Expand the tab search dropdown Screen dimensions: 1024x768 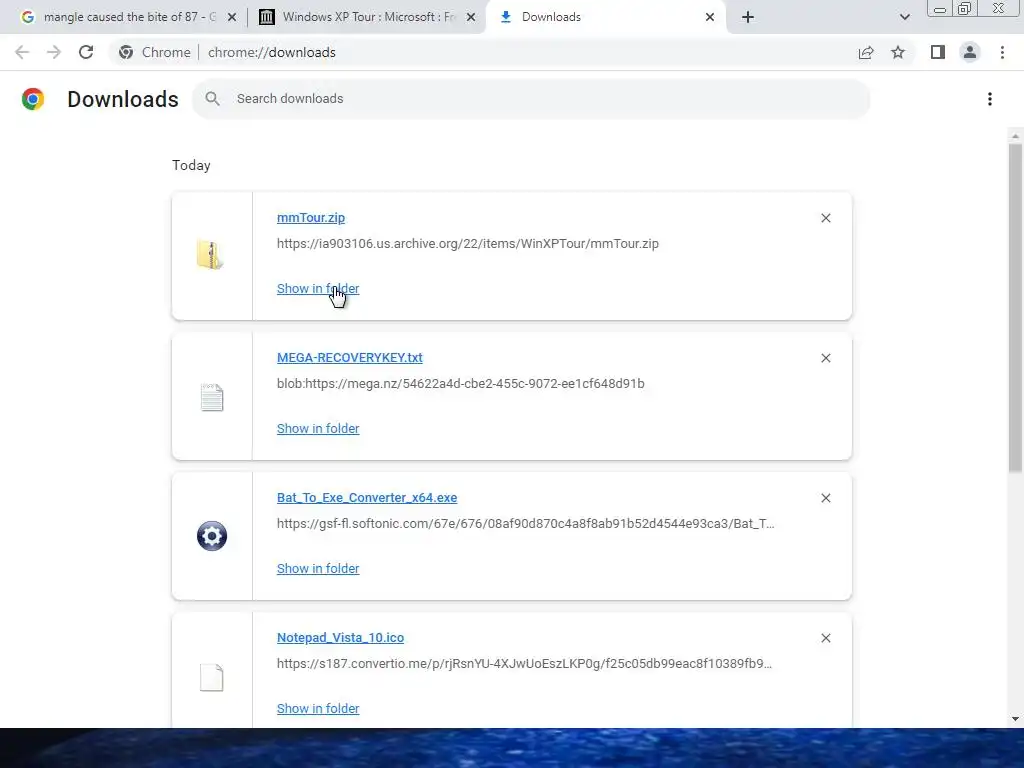[x=904, y=17]
